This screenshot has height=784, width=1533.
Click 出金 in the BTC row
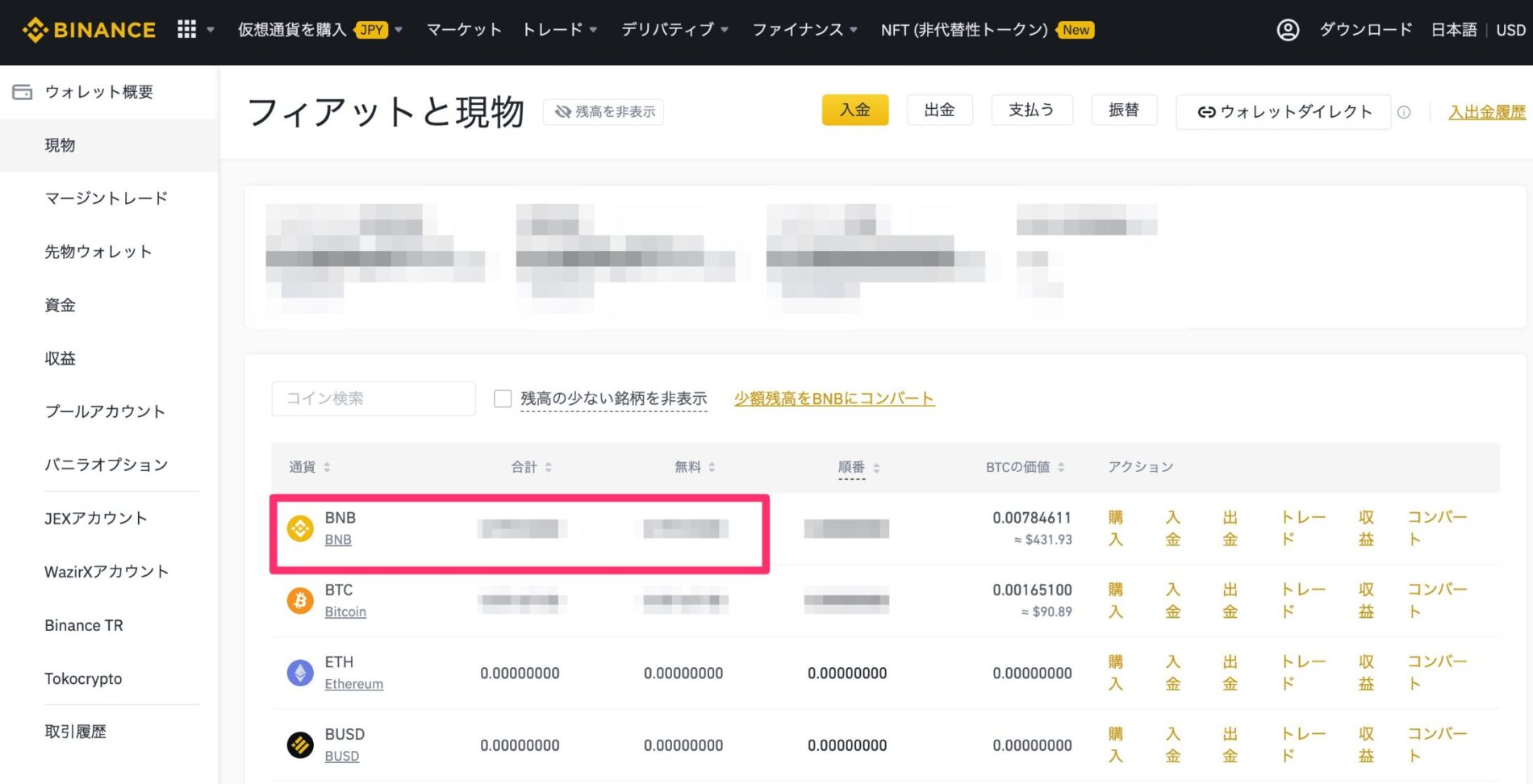[1230, 601]
